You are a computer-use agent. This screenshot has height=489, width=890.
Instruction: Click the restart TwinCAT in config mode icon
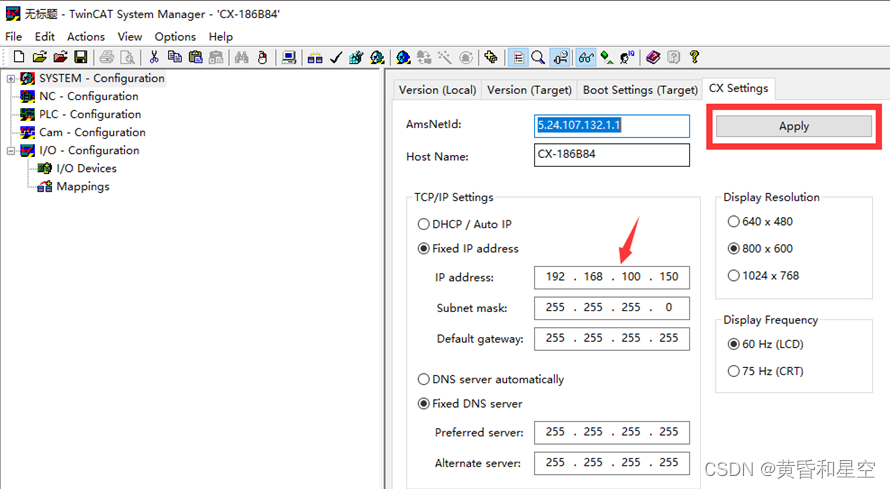(x=404, y=57)
